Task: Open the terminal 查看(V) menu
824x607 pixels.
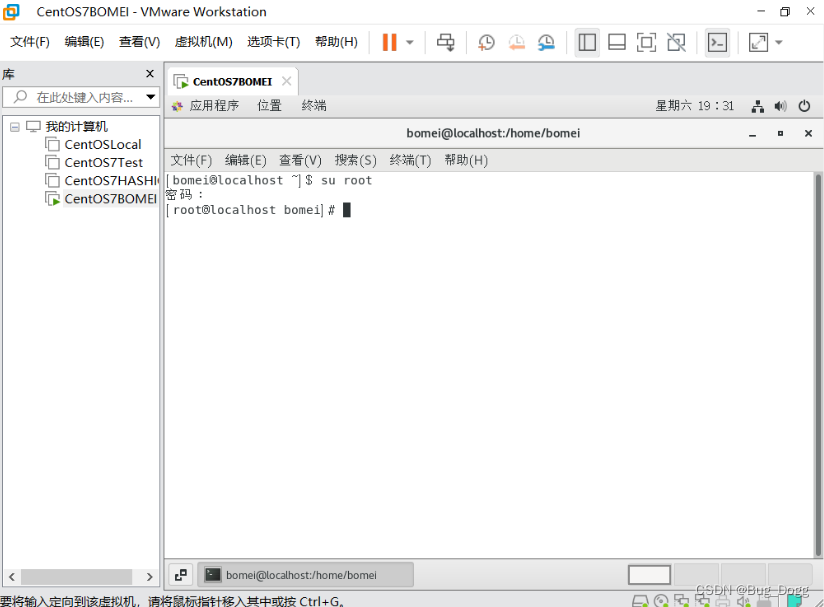Action: click(x=300, y=160)
